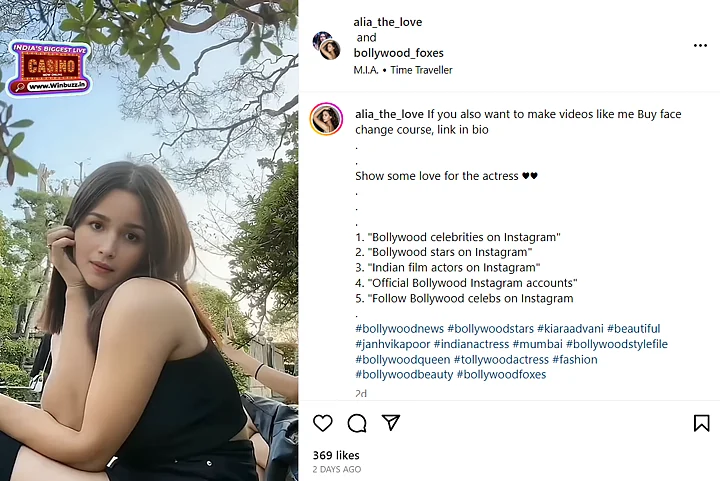This screenshot has height=481, width=720.
Task: Save post with the bookmark icon
Action: [701, 423]
